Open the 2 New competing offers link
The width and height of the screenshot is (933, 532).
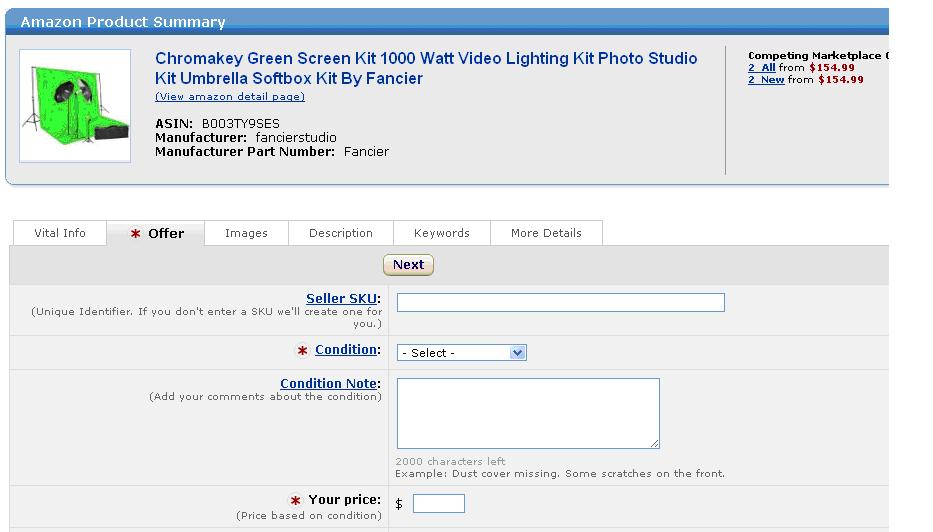[x=766, y=80]
